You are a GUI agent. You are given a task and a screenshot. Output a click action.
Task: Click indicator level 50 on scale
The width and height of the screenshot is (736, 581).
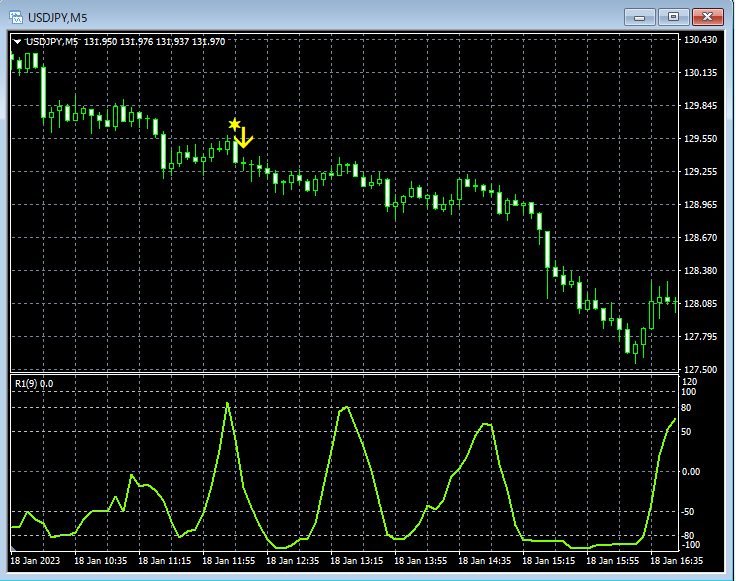pos(686,432)
